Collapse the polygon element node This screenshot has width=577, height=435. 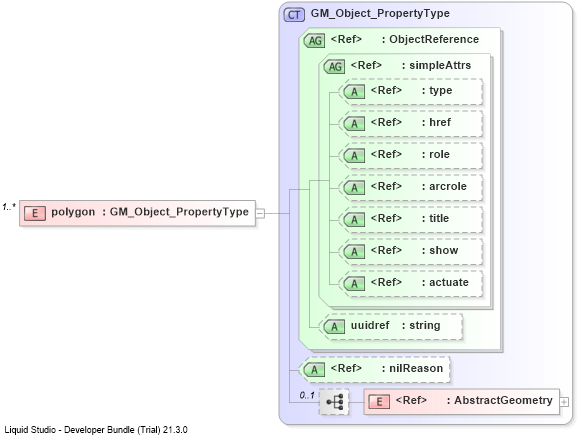(260, 213)
